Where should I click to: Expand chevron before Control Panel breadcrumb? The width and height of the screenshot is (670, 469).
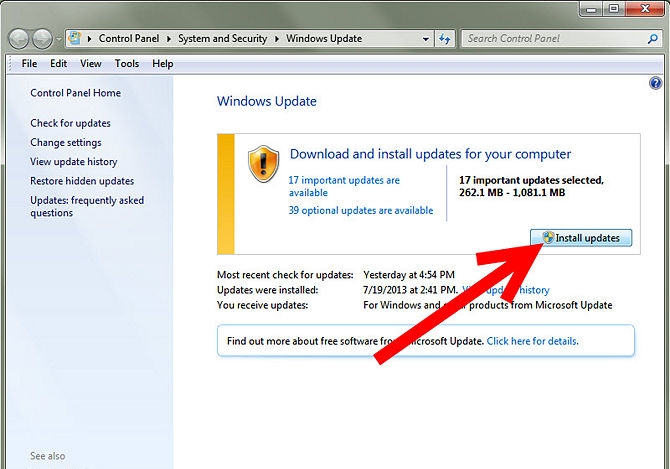[x=89, y=39]
